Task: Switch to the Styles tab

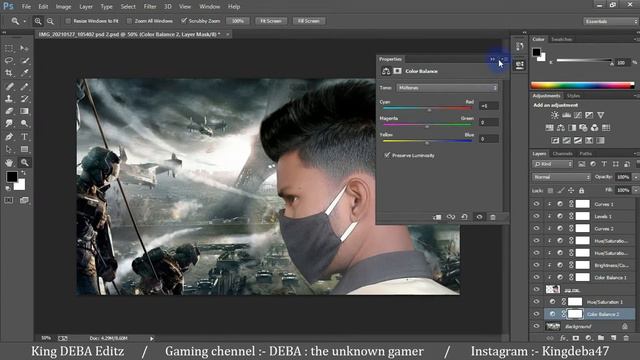Action: (573, 96)
